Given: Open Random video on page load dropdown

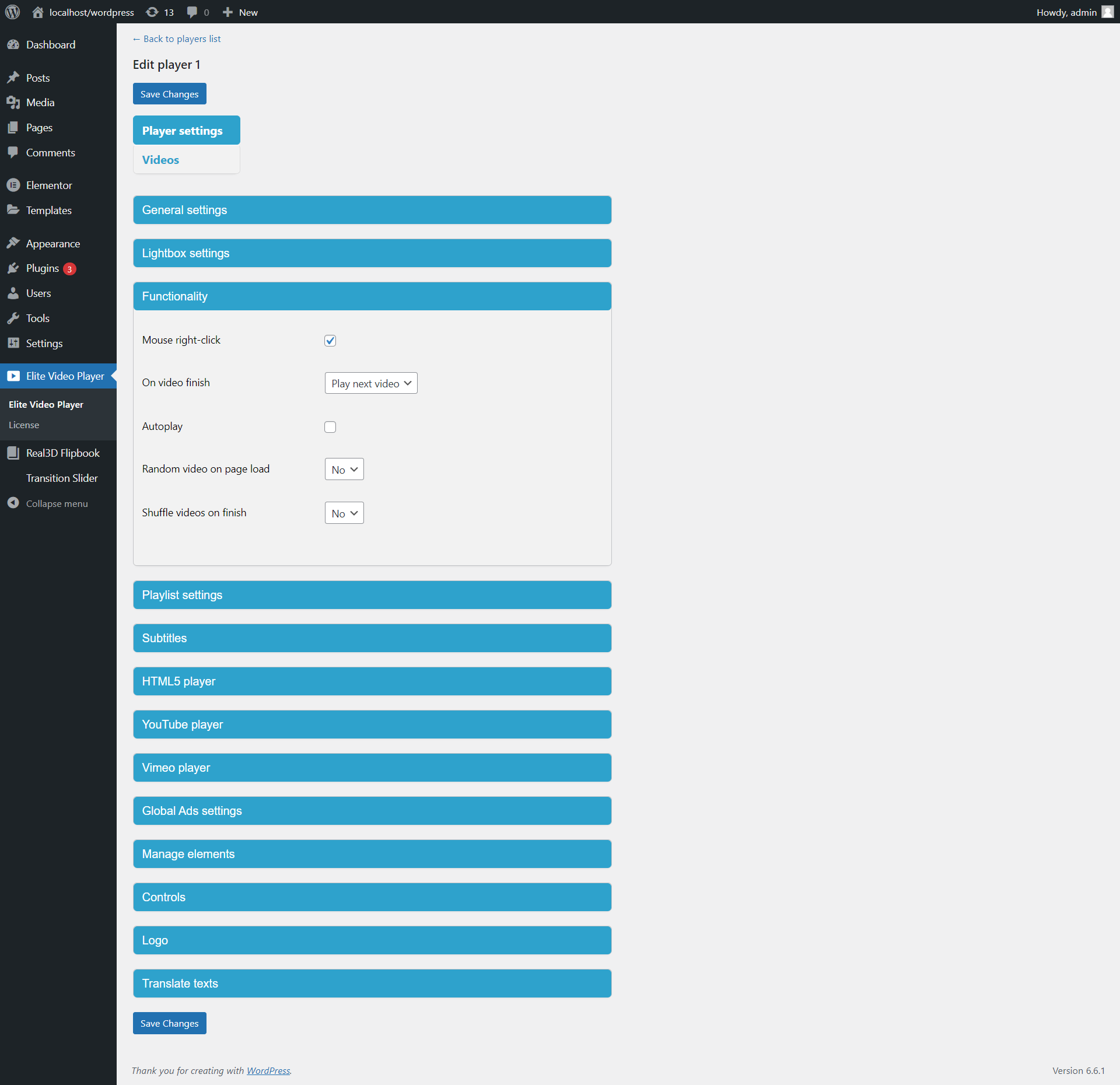Looking at the screenshot, I should pos(344,470).
